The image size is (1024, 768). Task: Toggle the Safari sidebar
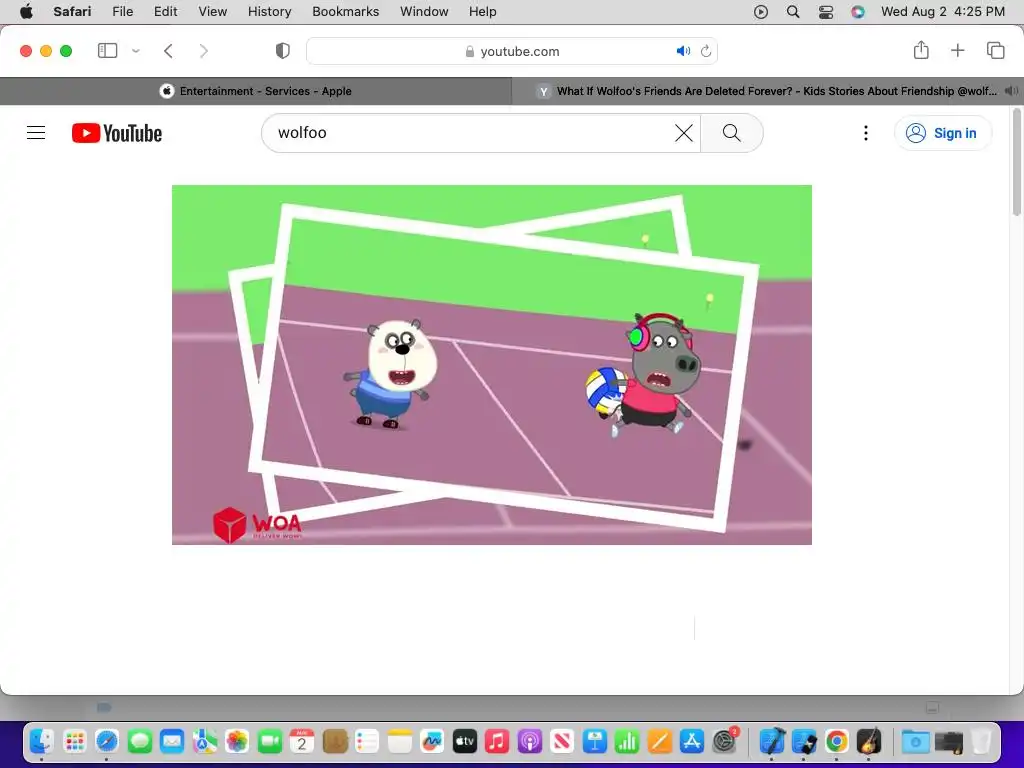tap(107, 51)
